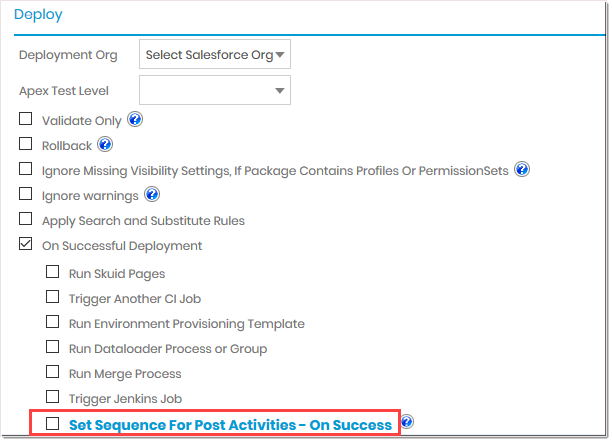Show help for Set Sequence For Post Activities
This screenshot has width=612, height=442.
408,423
